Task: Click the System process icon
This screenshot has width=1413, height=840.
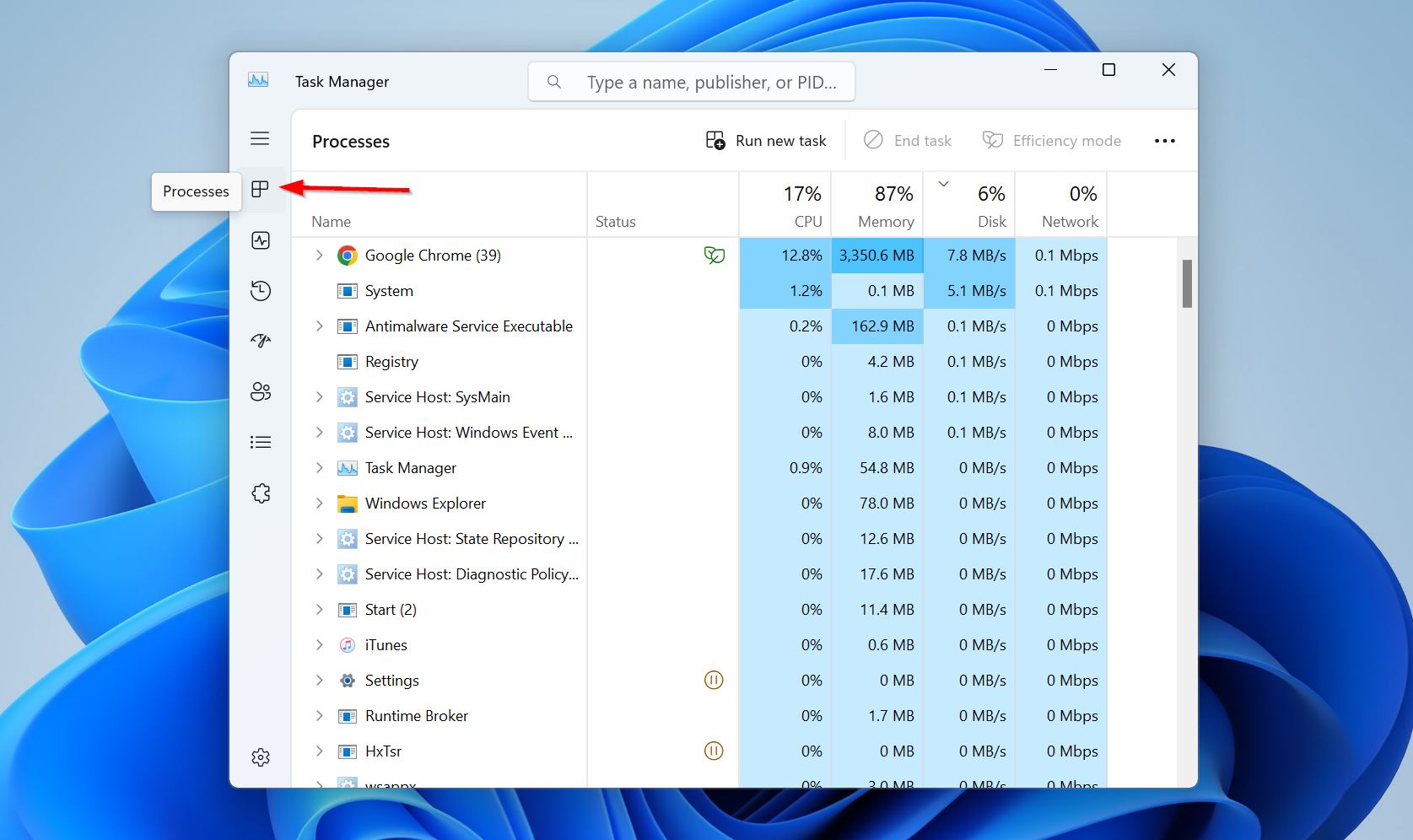Action: 347,291
